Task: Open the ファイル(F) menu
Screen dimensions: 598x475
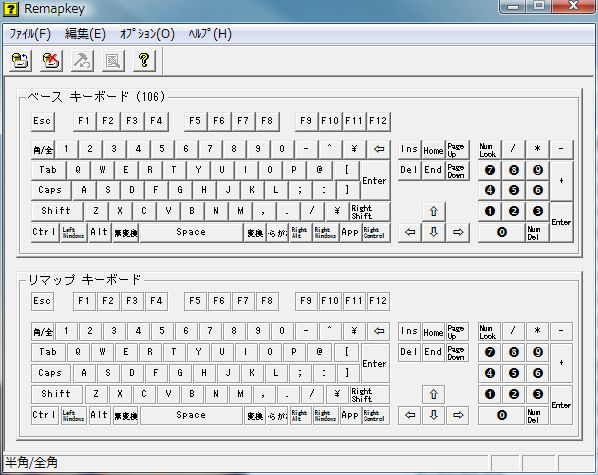Action: click(x=30, y=34)
